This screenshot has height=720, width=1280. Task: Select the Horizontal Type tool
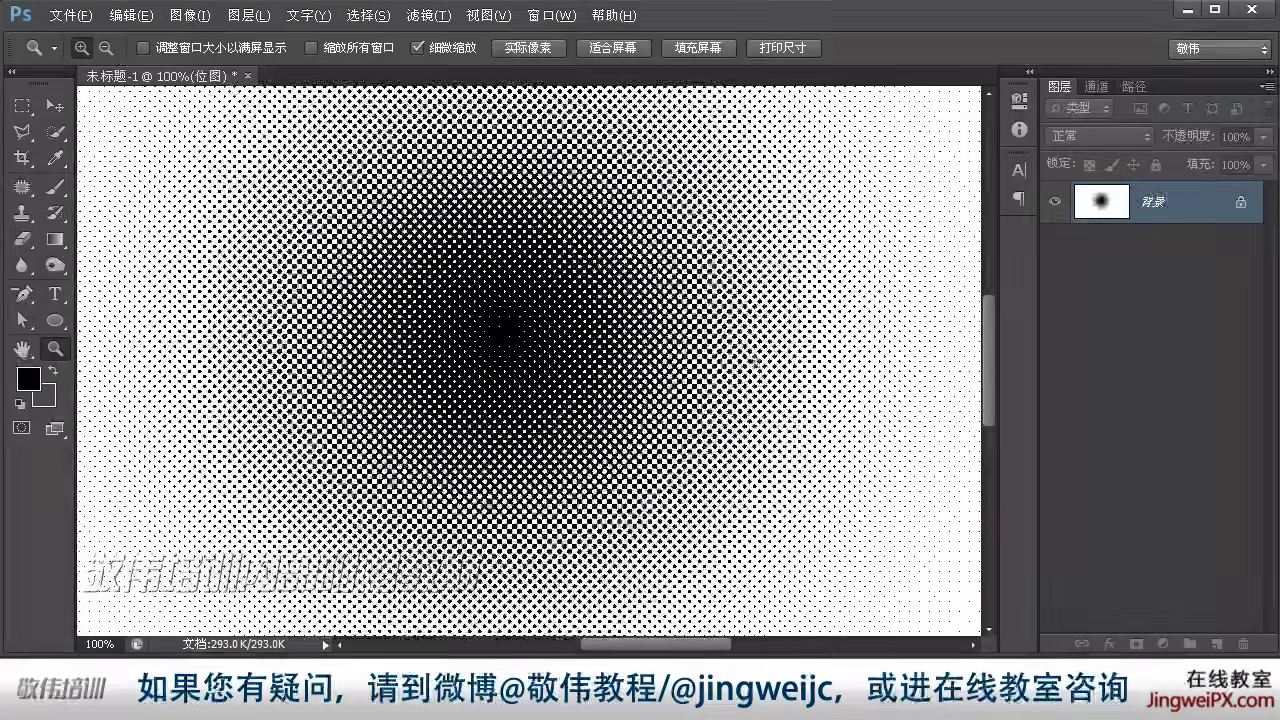point(55,294)
